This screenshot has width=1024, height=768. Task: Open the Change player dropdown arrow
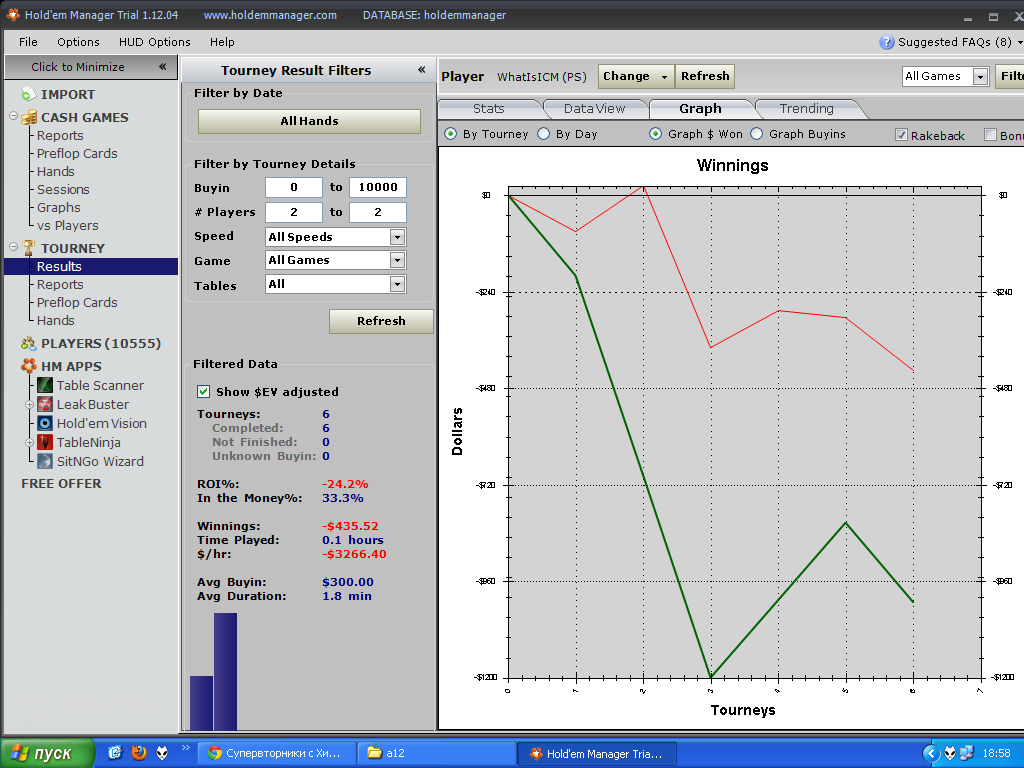[x=664, y=76]
